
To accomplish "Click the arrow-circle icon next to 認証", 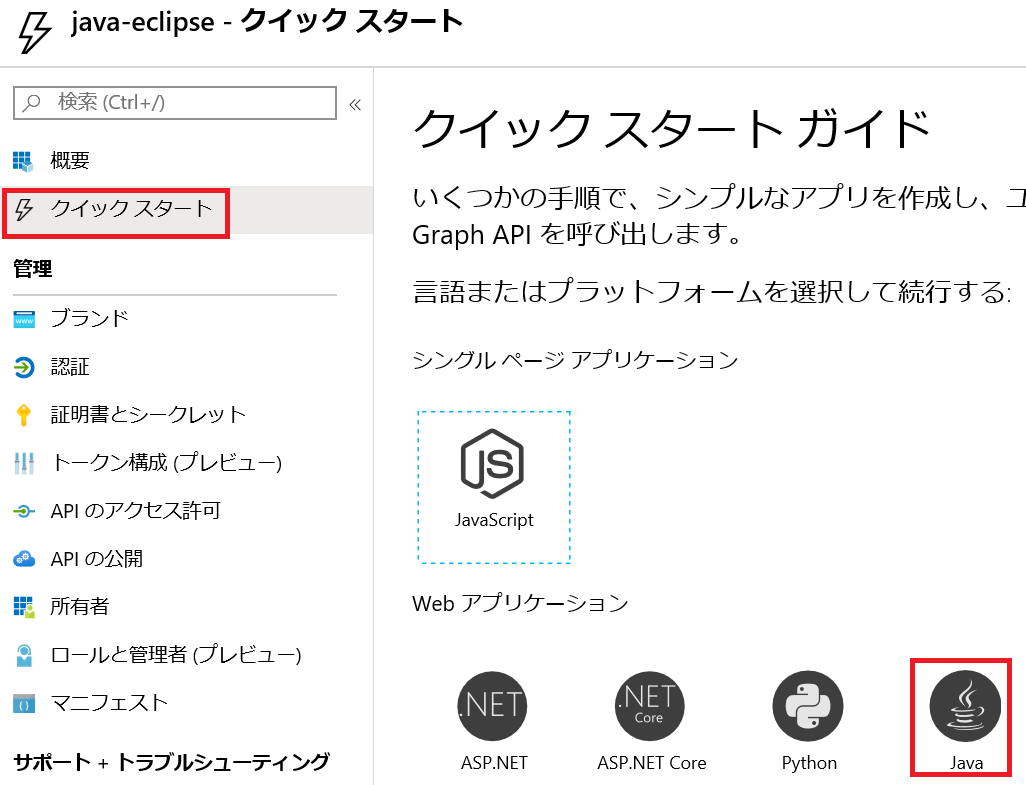I will [24, 367].
